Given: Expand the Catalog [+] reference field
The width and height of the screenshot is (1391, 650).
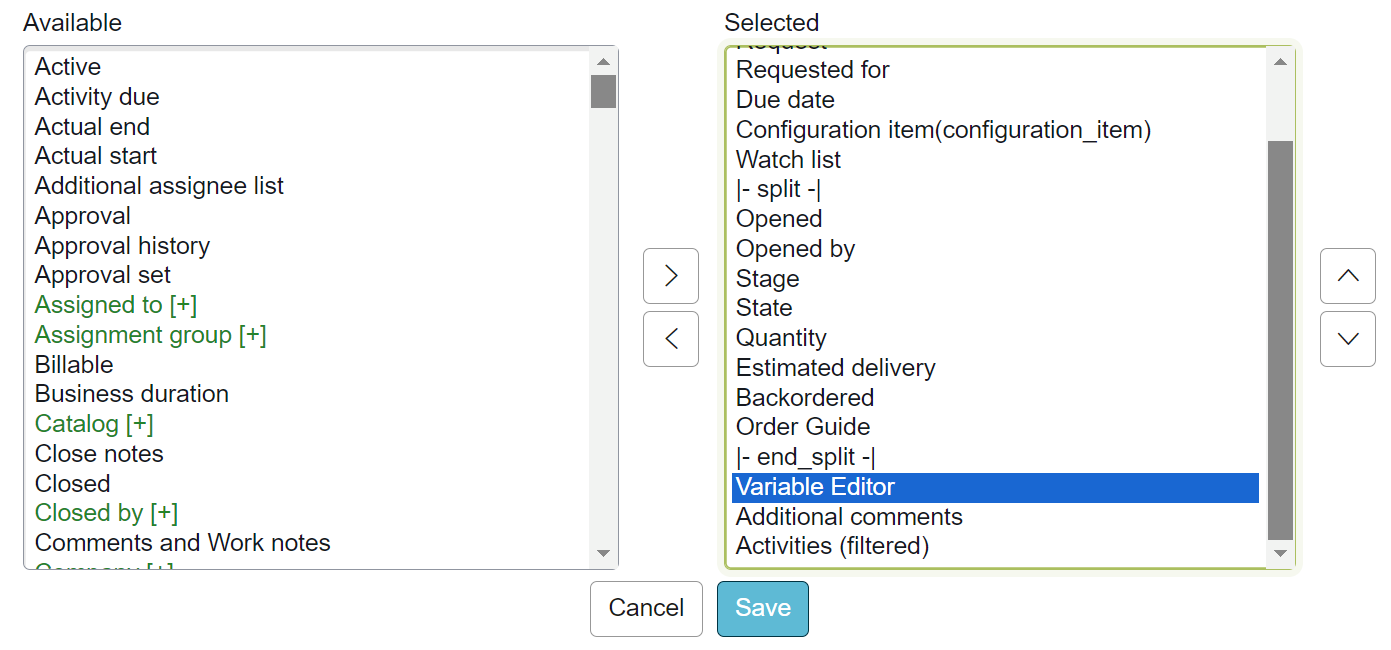Looking at the screenshot, I should click(94, 424).
